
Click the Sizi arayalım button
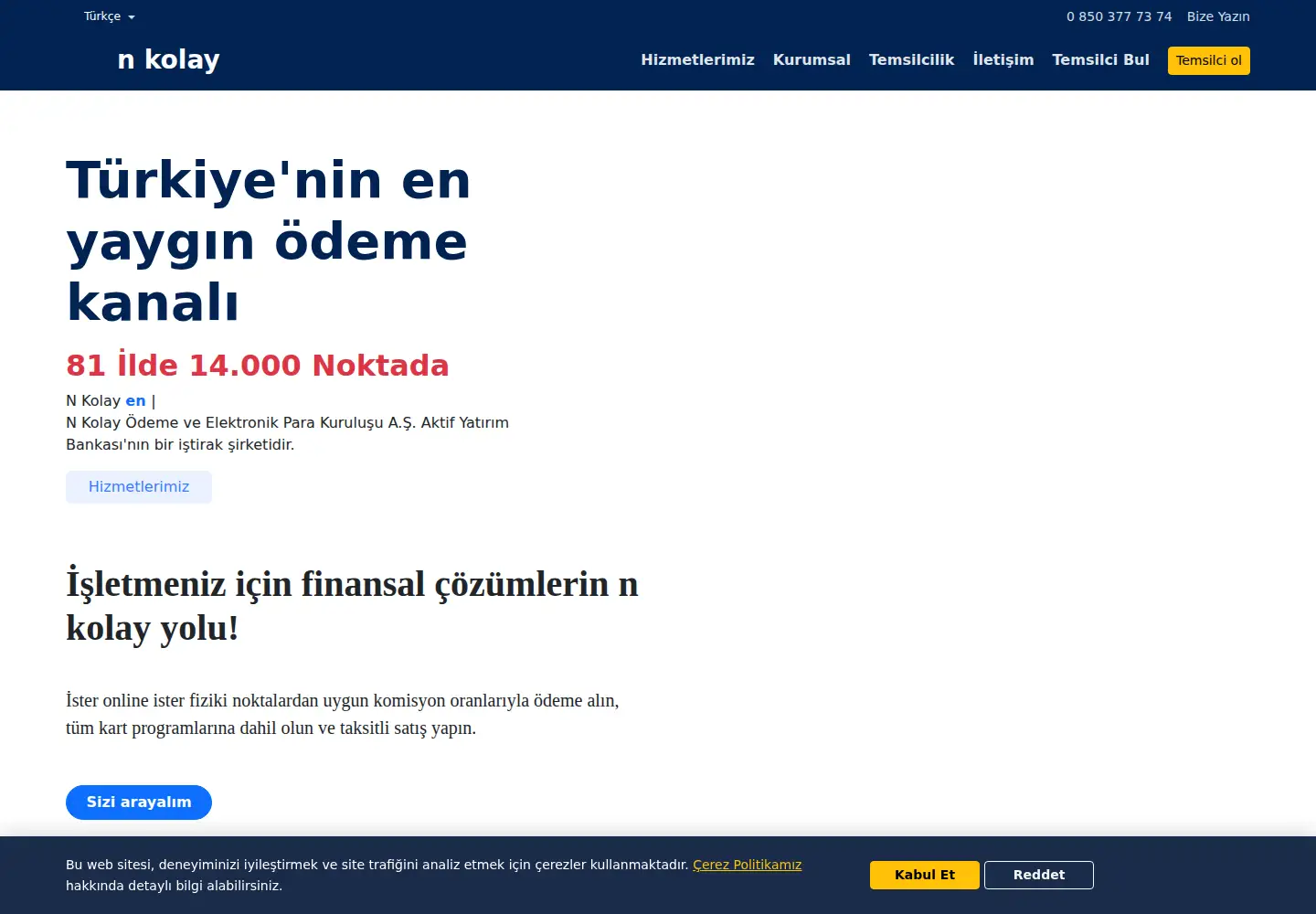click(x=139, y=802)
